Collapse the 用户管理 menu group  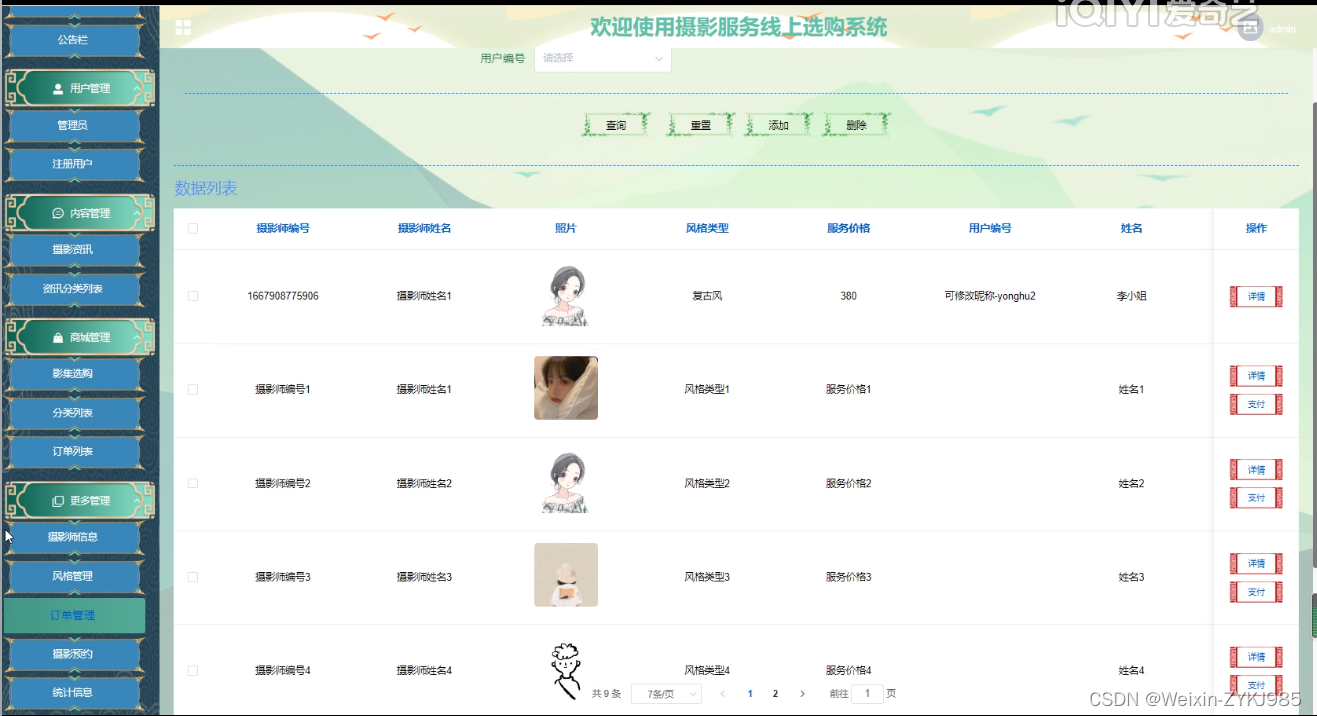coord(80,89)
